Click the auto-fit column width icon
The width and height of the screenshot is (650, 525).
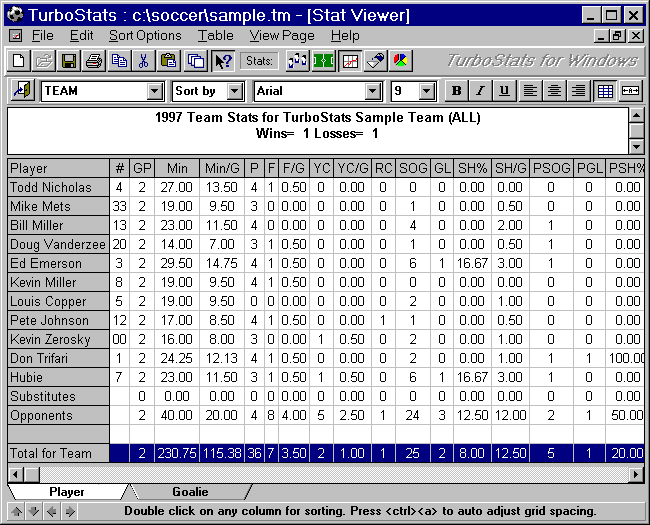click(x=630, y=91)
